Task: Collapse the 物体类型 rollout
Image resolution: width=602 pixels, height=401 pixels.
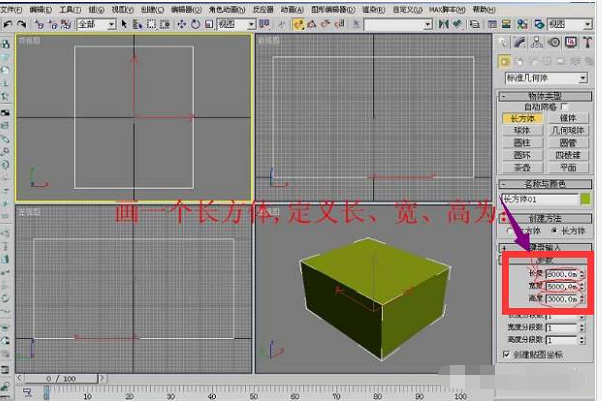Action: tap(545, 96)
